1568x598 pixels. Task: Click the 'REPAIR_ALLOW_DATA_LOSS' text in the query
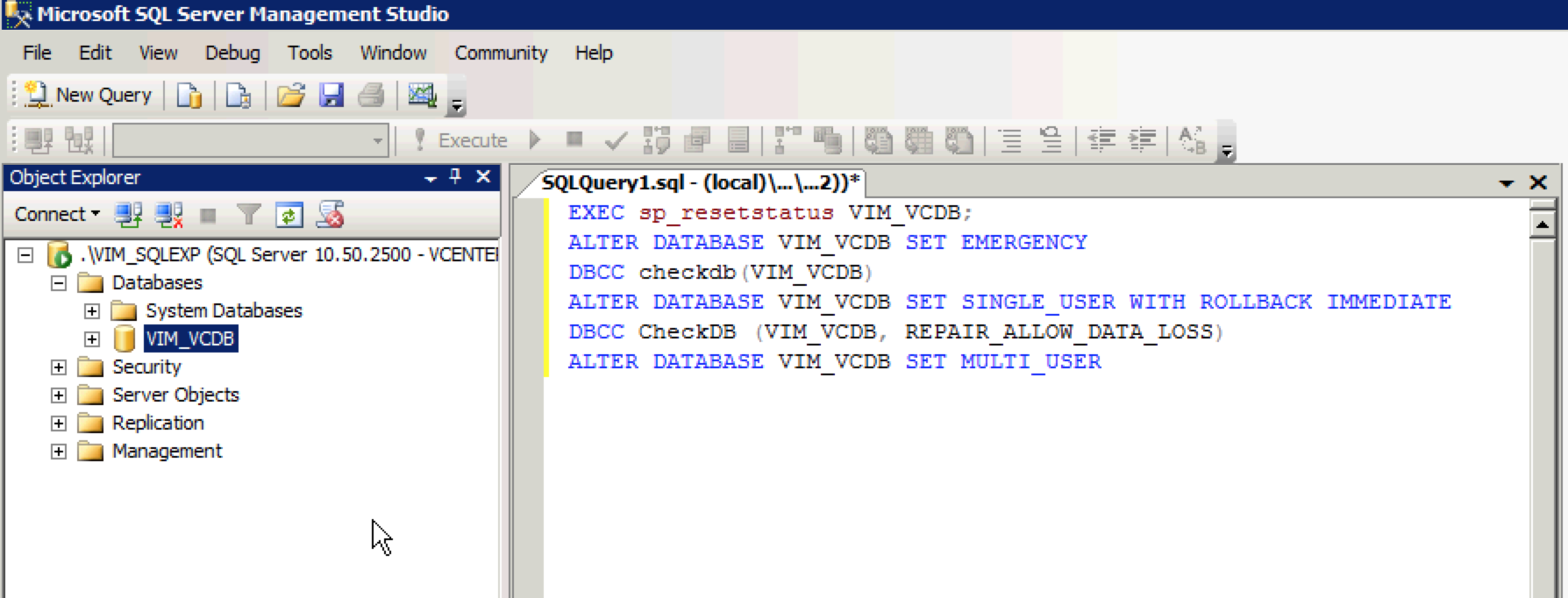[x=1059, y=331]
